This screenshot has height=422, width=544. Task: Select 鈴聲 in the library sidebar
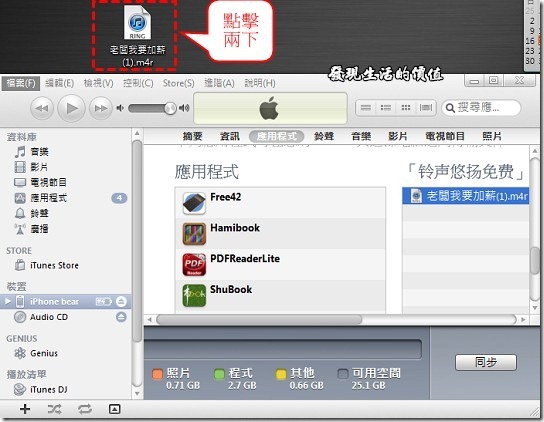pyautogui.click(x=39, y=213)
